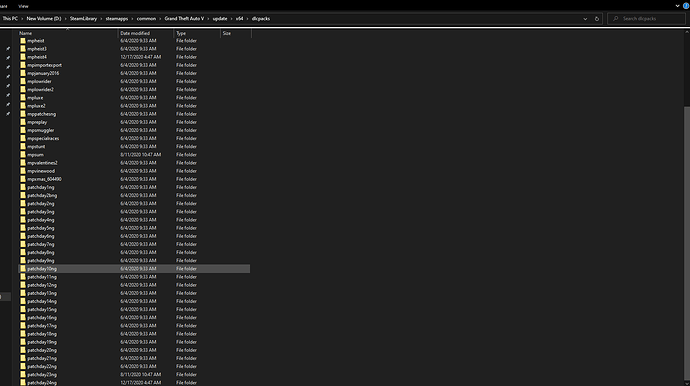The image size is (690, 386).
Task: Select the patchday2bng folder icon
Action: pyautogui.click(x=23, y=195)
